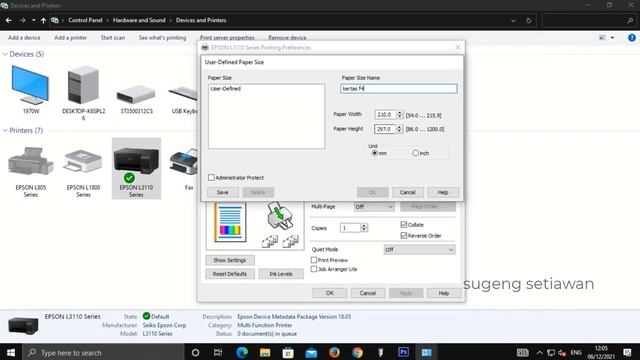Open Task View on taskbar

point(218,352)
